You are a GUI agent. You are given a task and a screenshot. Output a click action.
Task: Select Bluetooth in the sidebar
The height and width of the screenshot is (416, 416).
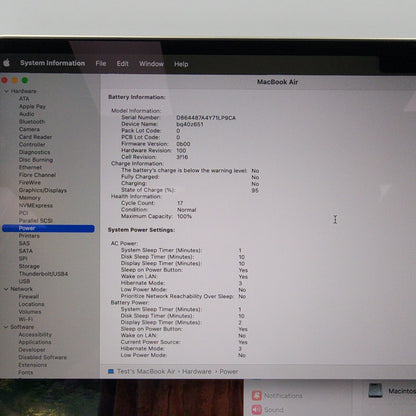[x=32, y=122]
